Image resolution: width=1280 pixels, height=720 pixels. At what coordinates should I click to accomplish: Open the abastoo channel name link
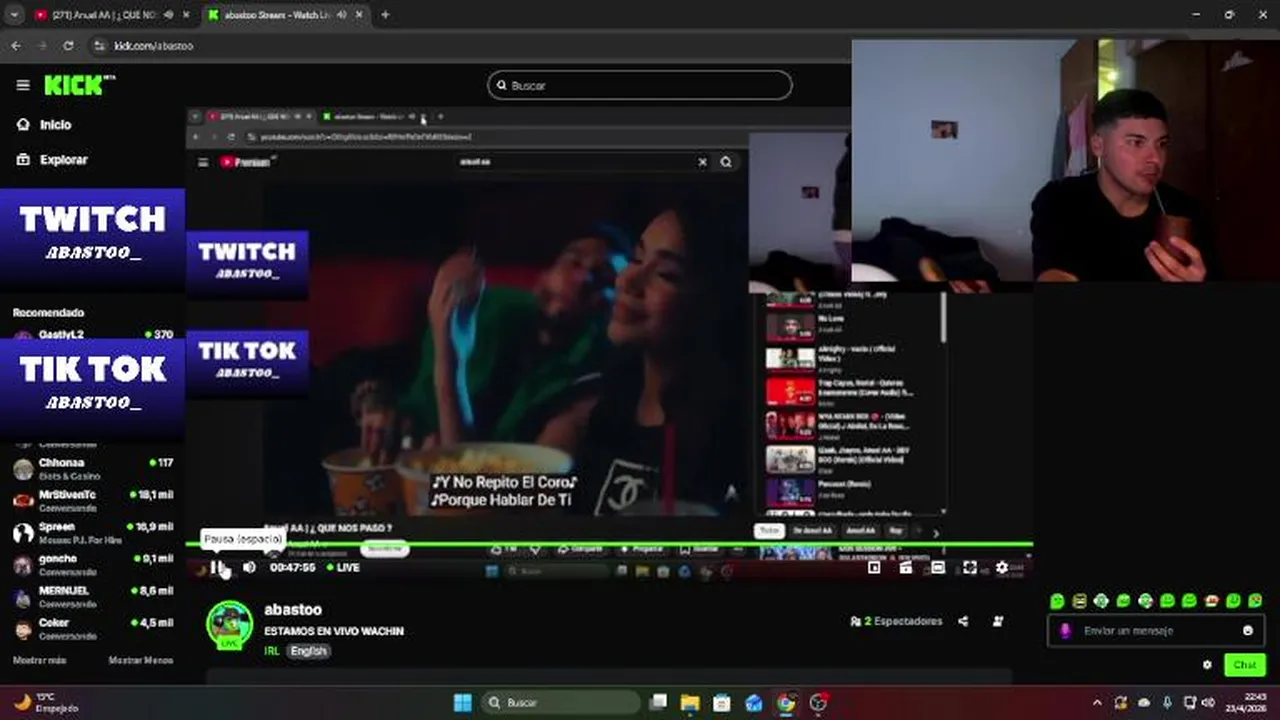293,610
